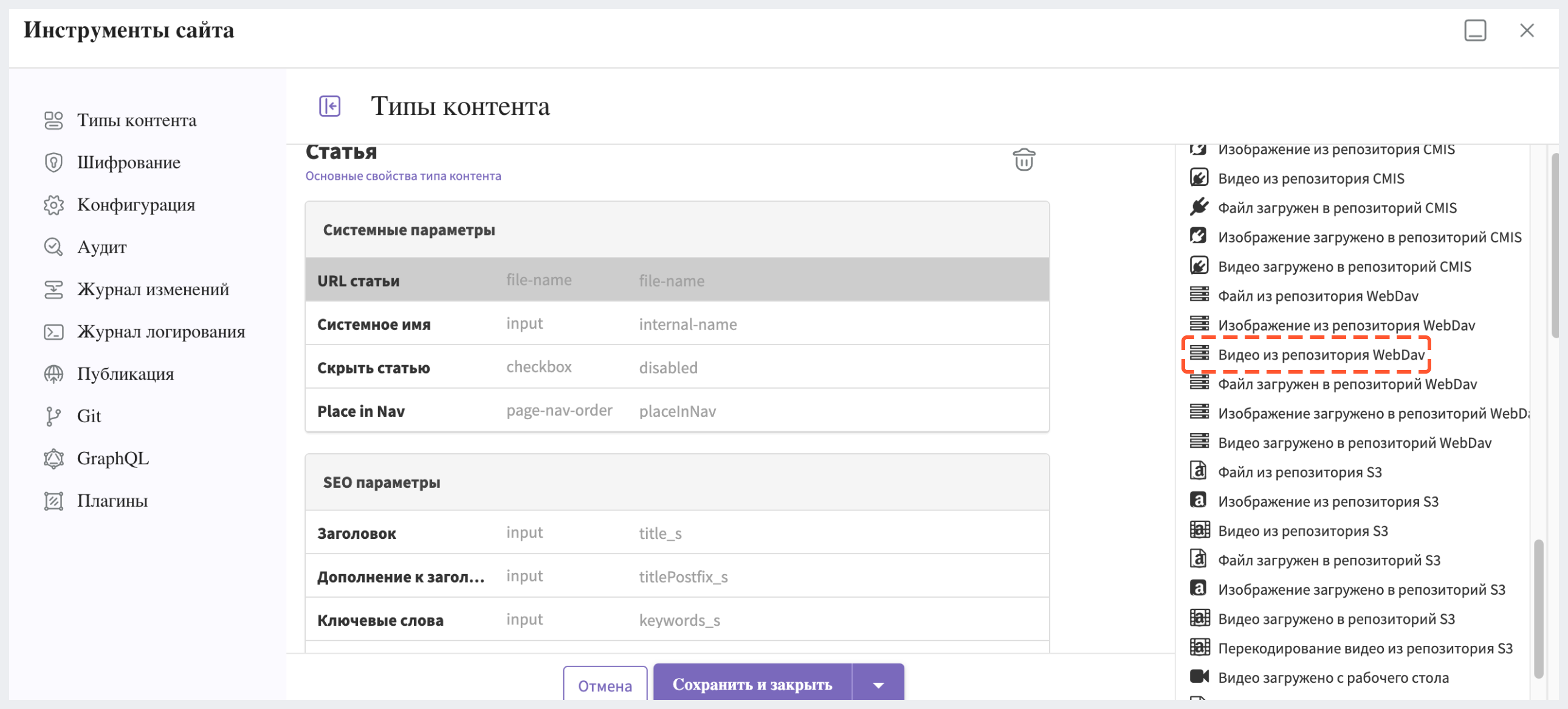Select the URL статьи field row

point(677,281)
